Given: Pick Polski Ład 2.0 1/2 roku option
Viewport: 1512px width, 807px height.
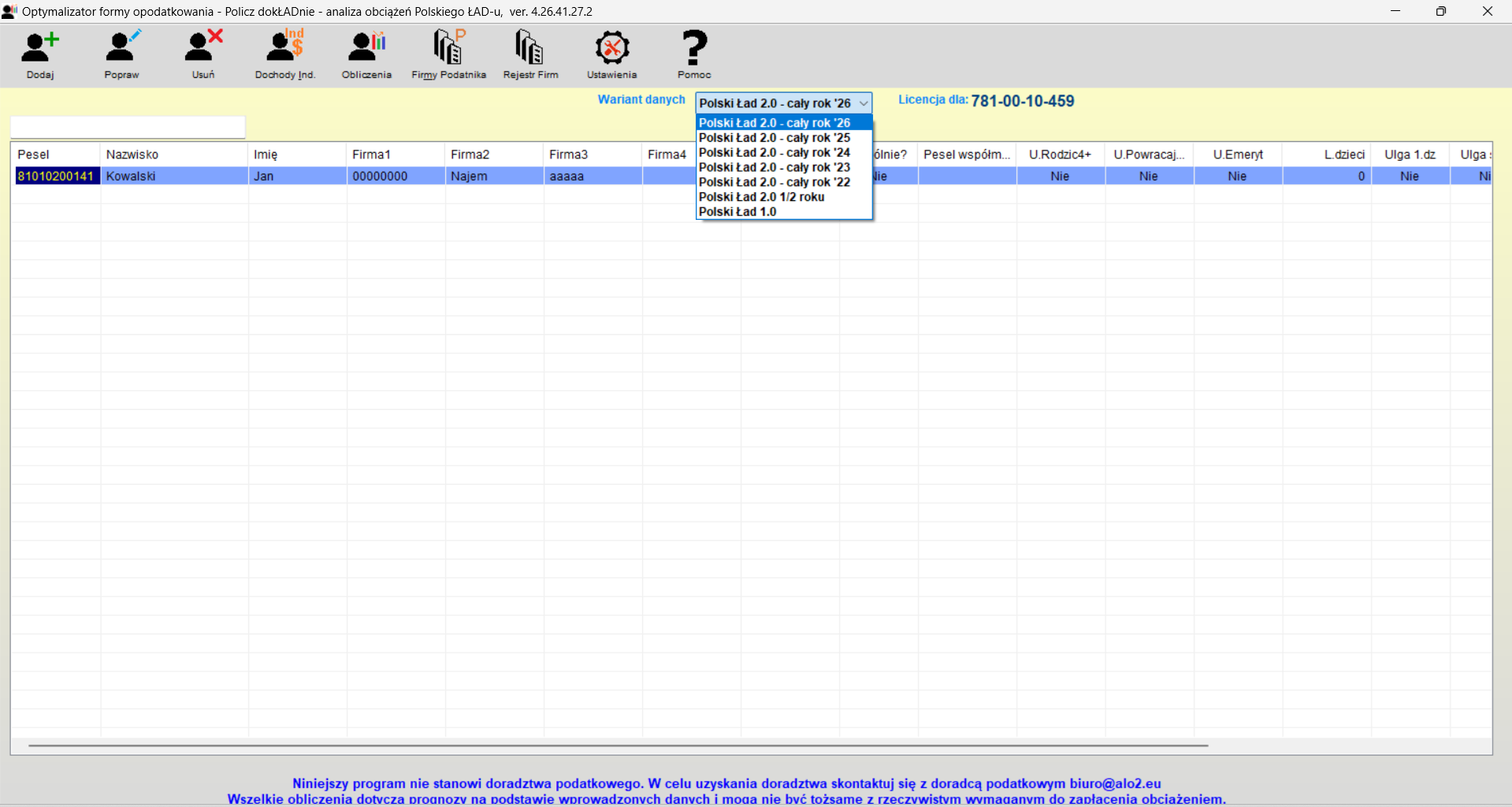Looking at the screenshot, I should (x=761, y=197).
